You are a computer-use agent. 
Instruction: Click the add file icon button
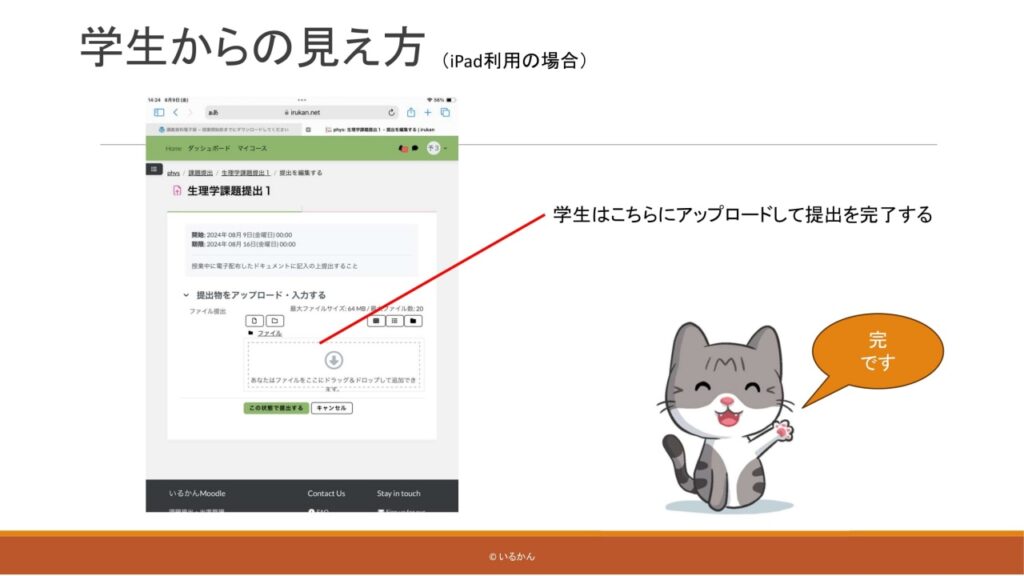point(255,321)
